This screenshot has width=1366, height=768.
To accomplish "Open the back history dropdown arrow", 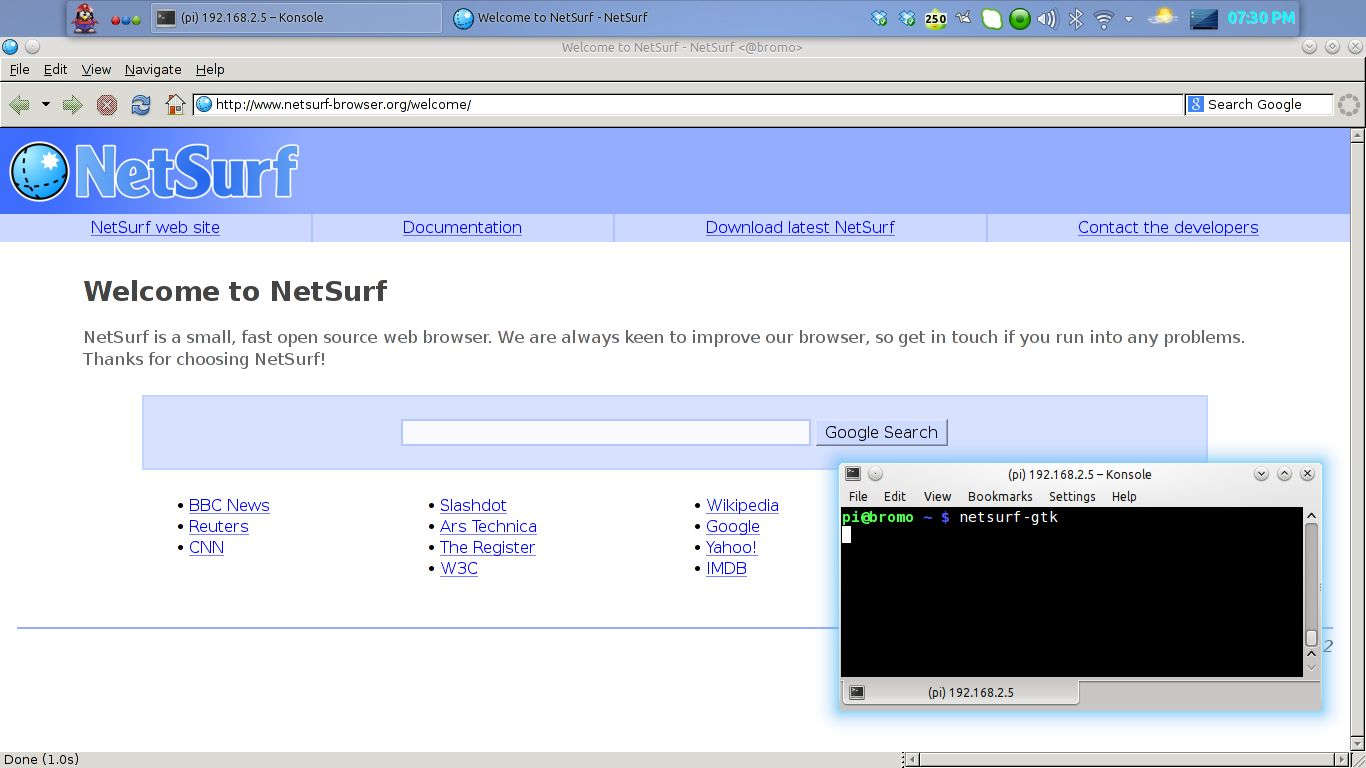I will click(45, 104).
